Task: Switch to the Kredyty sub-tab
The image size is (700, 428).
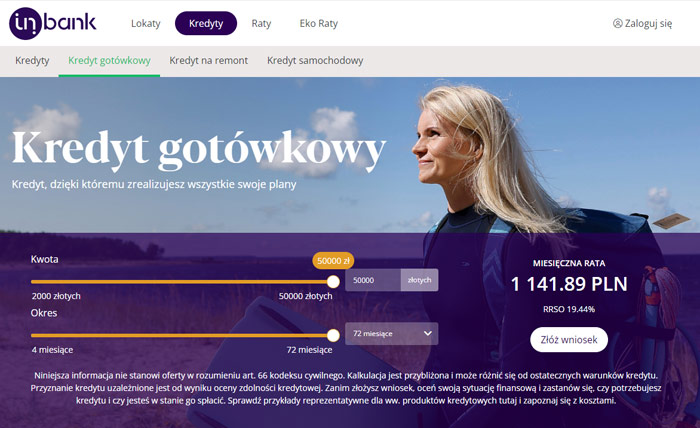Action: click(32, 60)
